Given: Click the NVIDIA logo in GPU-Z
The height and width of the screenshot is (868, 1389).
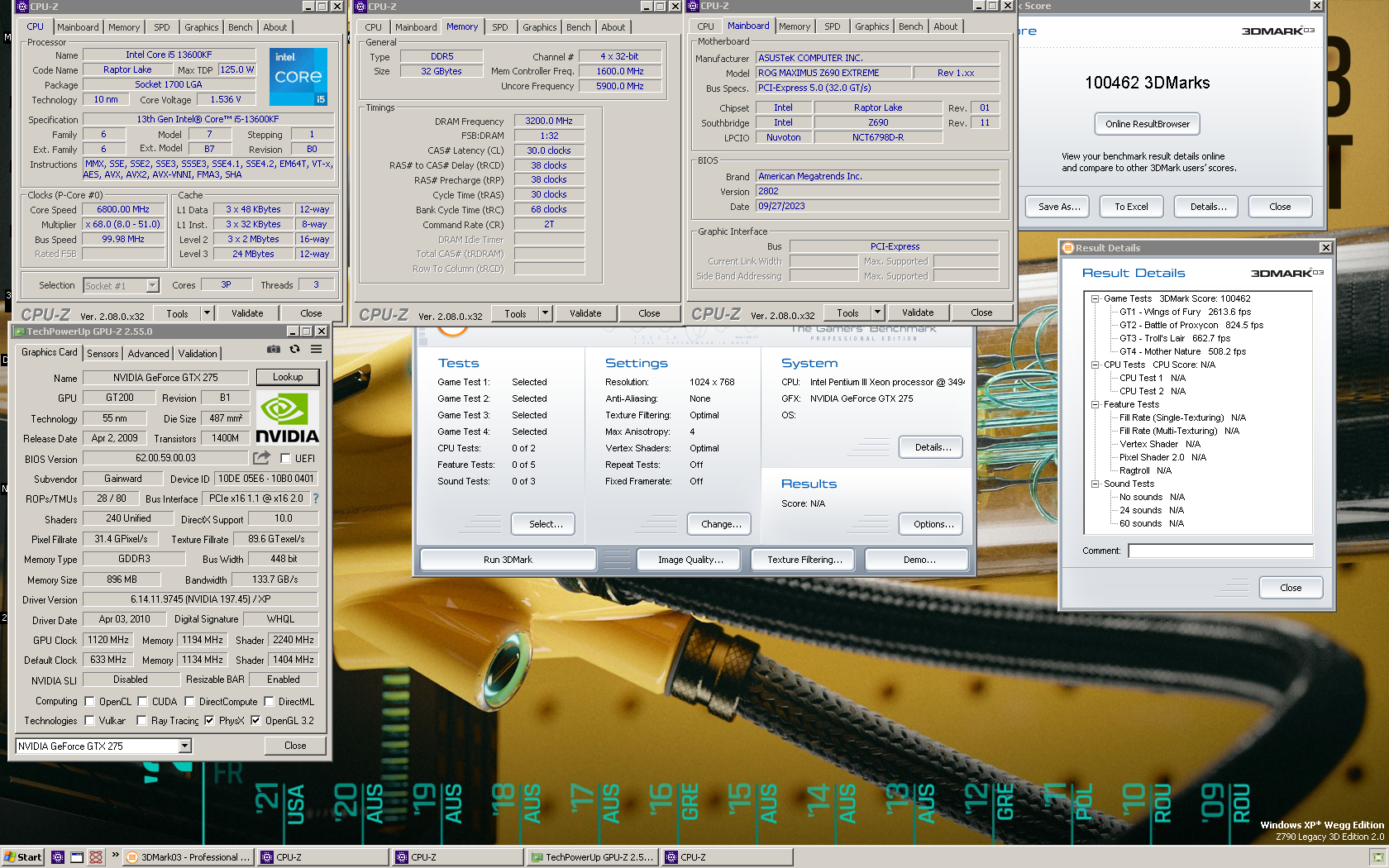Looking at the screenshot, I should [287, 418].
